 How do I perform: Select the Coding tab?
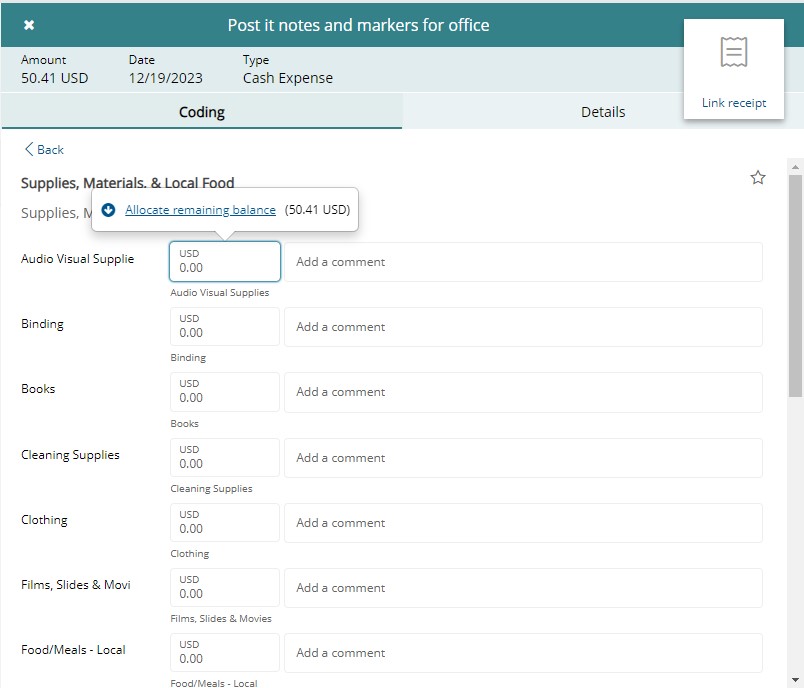point(201,112)
